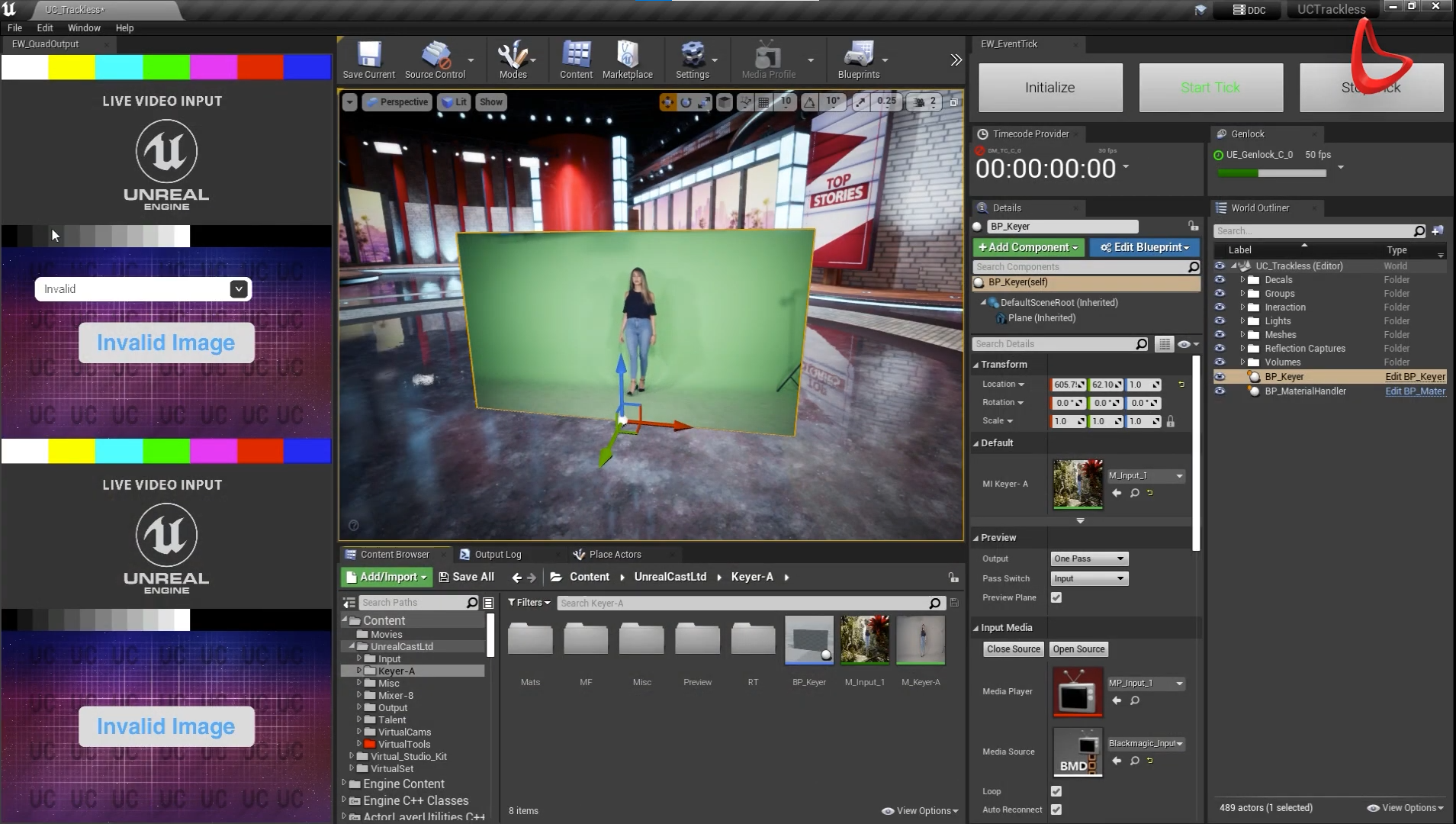Open the M_Input_1 material dropdown
The height and width of the screenshot is (824, 1456).
click(x=1146, y=476)
